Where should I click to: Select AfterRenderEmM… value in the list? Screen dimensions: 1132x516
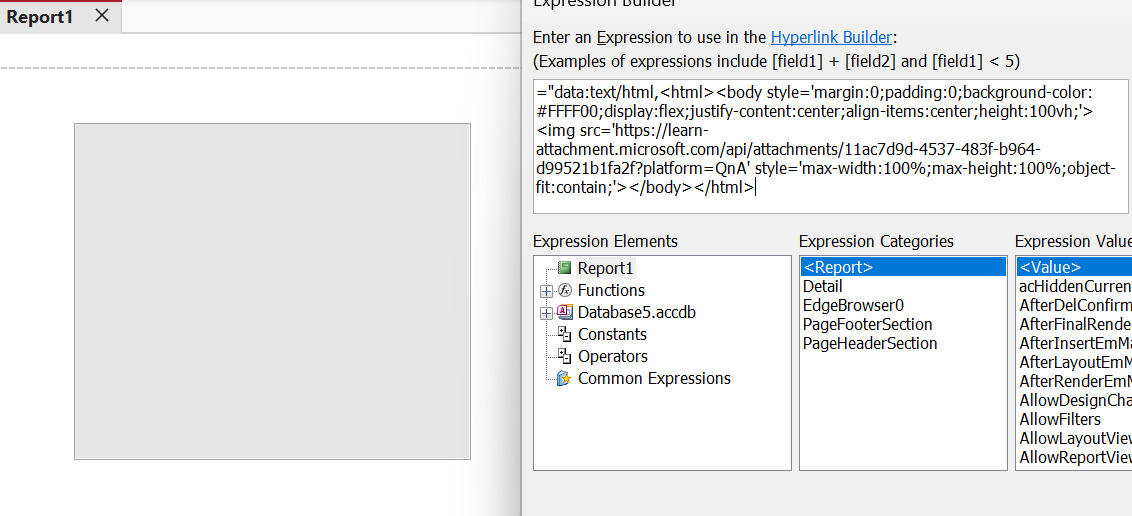pos(1075,382)
